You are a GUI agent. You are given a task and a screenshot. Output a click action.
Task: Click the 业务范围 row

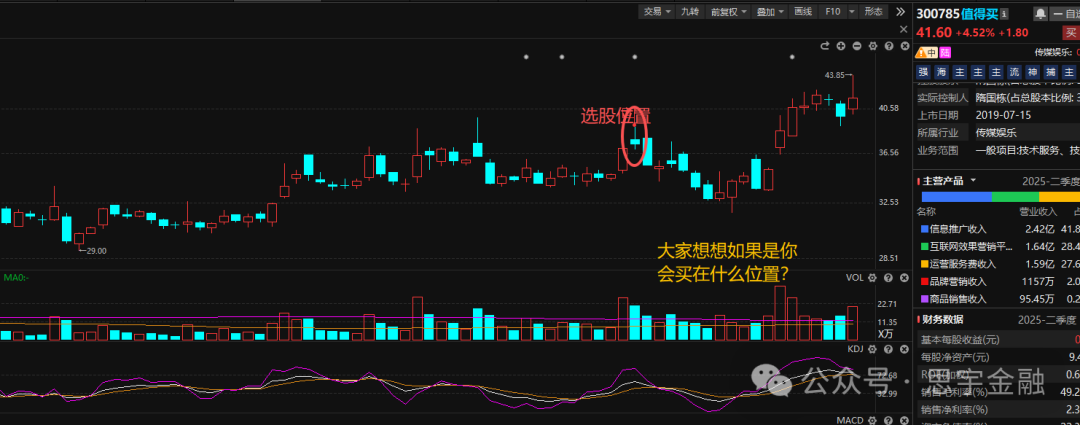coord(998,150)
